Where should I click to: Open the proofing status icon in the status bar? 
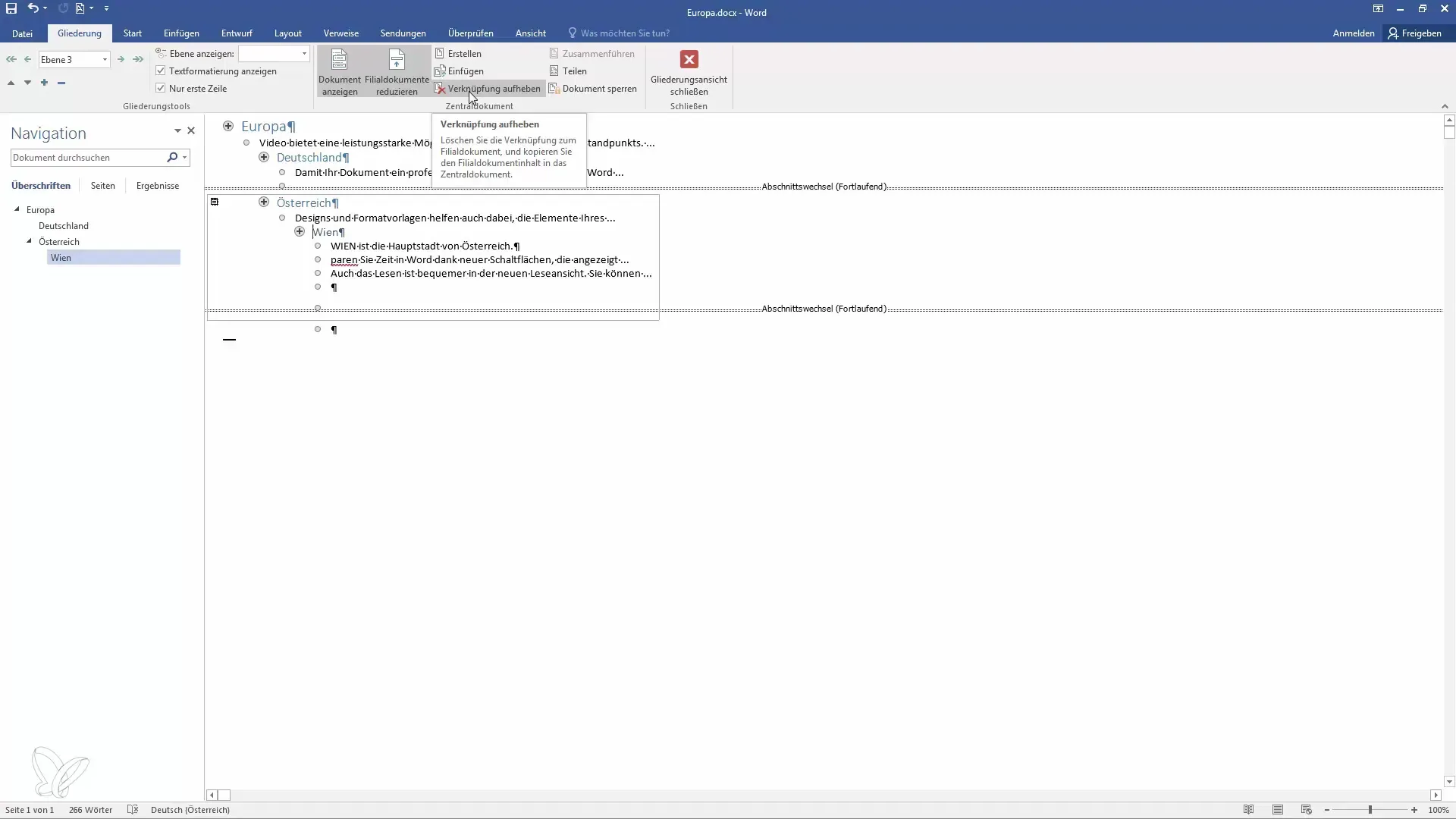tap(133, 810)
